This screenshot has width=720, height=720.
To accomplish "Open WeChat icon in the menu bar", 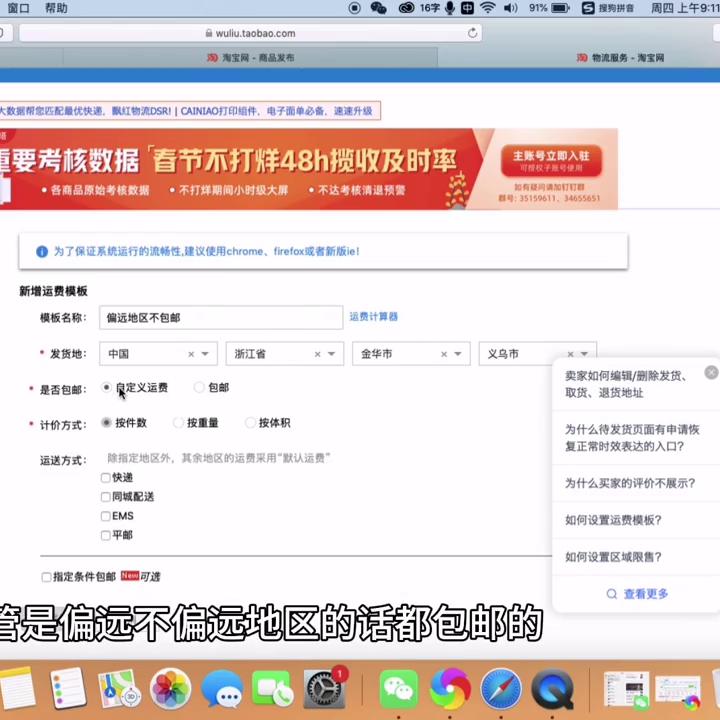I will (x=378, y=8).
